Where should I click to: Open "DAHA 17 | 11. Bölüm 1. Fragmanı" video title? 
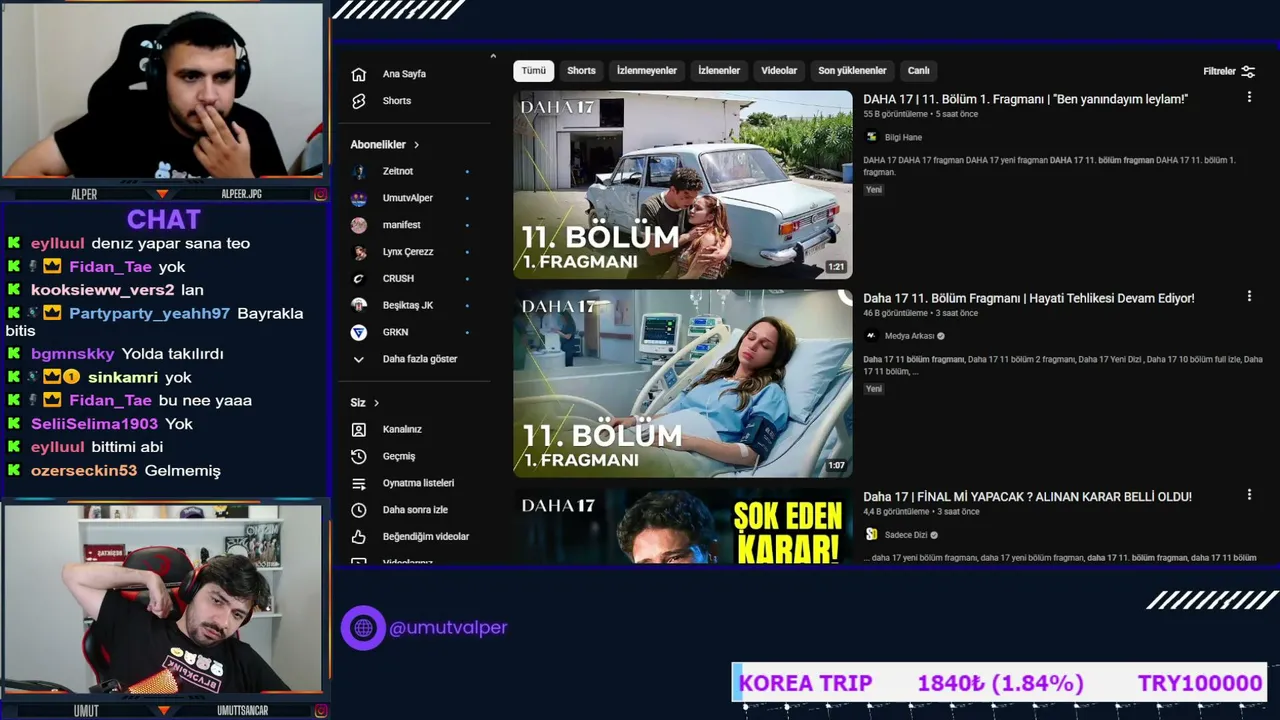click(x=1025, y=99)
